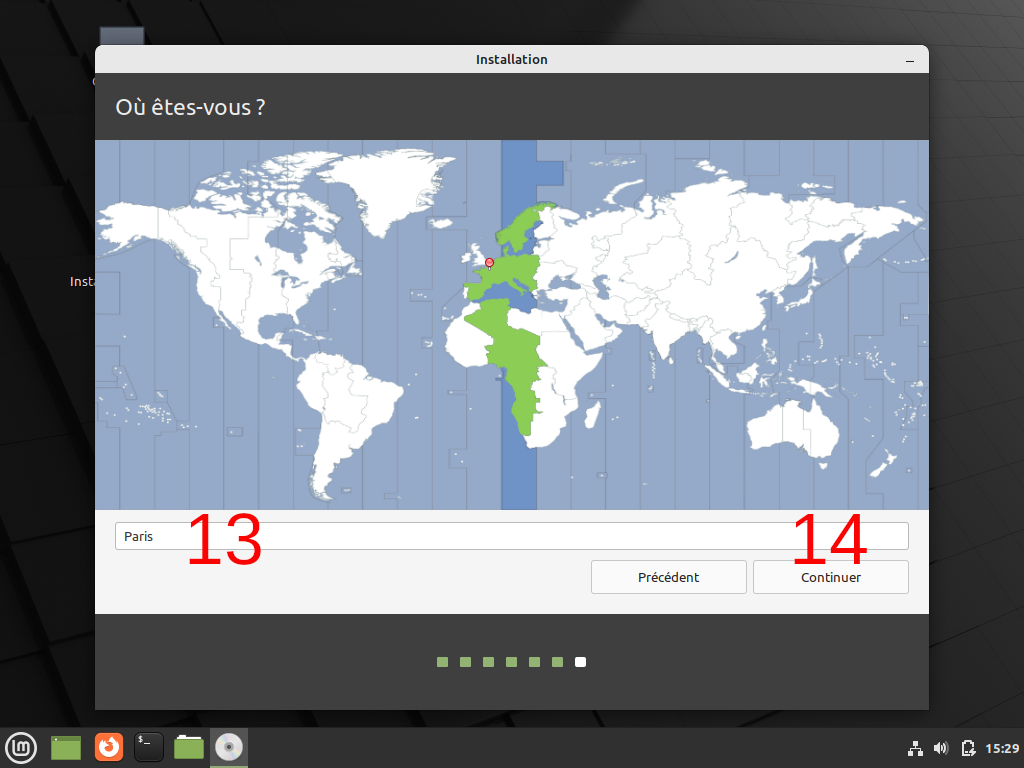
Task: Click the green window button in the taskbar
Action: [64, 747]
